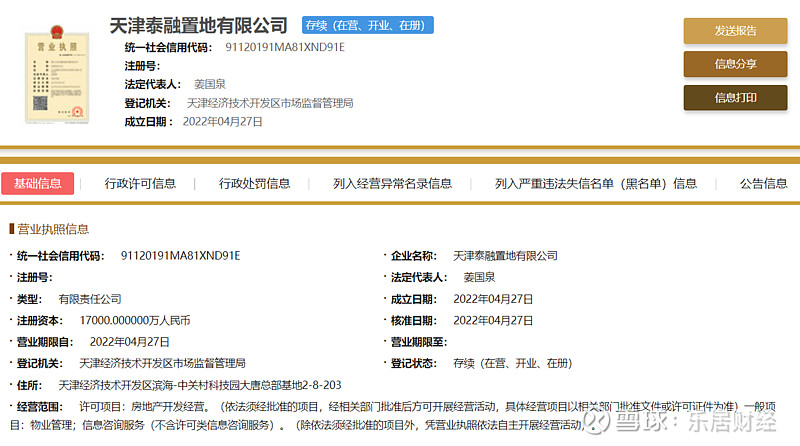Image resolution: width=800 pixels, height=446 pixels.
Task: Select the 基础信息 tab
Action: coord(38,184)
